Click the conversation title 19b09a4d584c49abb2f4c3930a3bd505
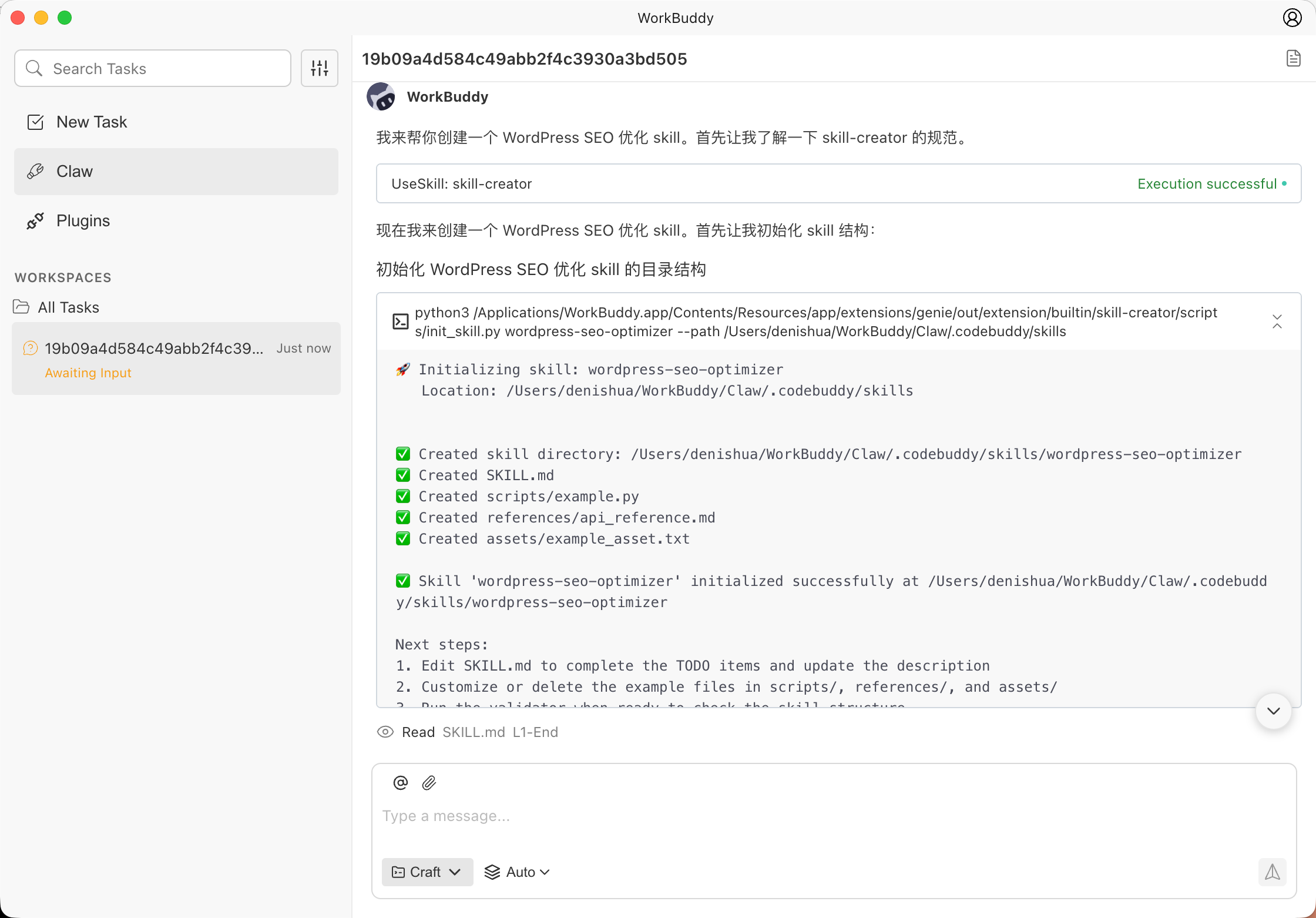Viewport: 1316px width, 918px height. coord(524,59)
